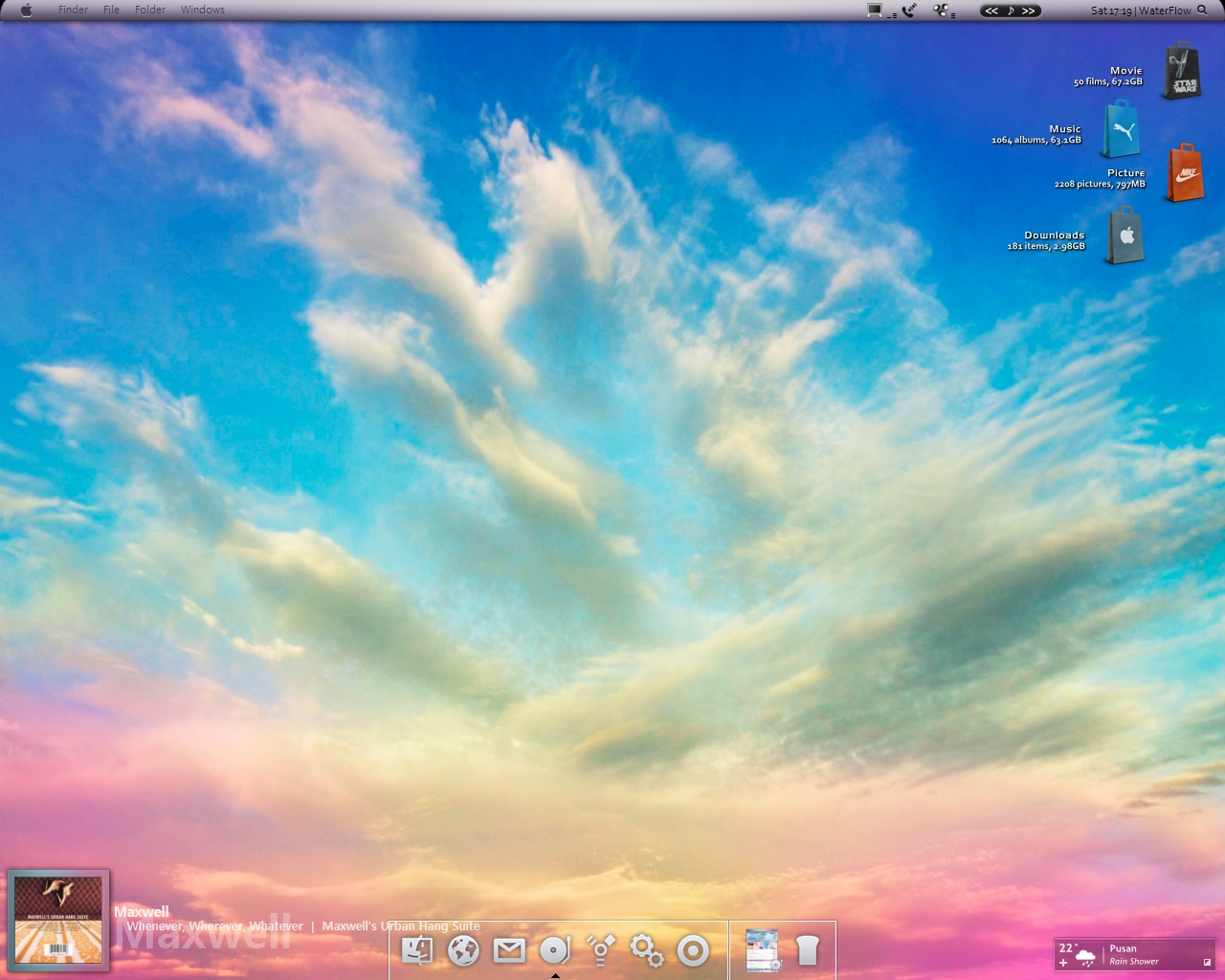The image size is (1225, 980).
Task: Open the Apple Downloads bag icon
Action: [1125, 235]
